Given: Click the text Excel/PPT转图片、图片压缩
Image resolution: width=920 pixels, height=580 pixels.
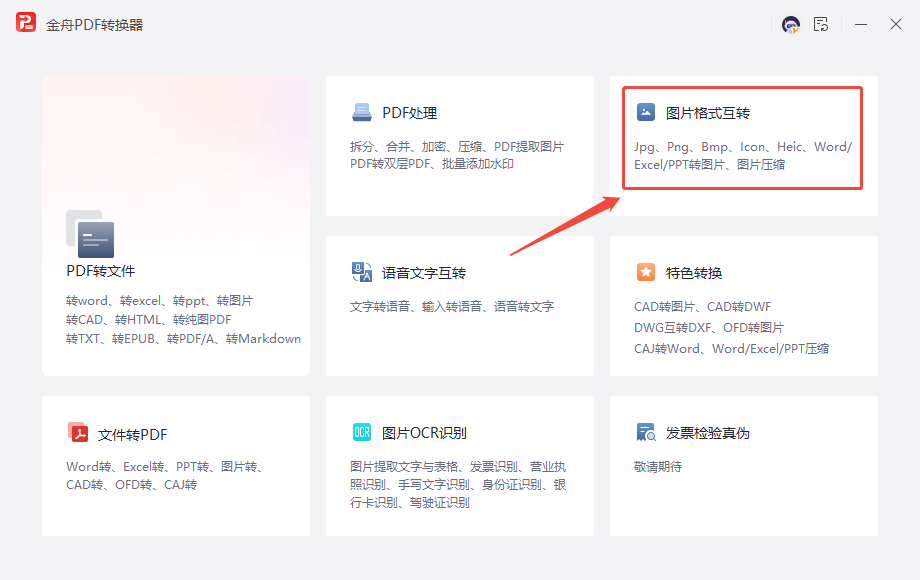Looking at the screenshot, I should coord(709,165).
